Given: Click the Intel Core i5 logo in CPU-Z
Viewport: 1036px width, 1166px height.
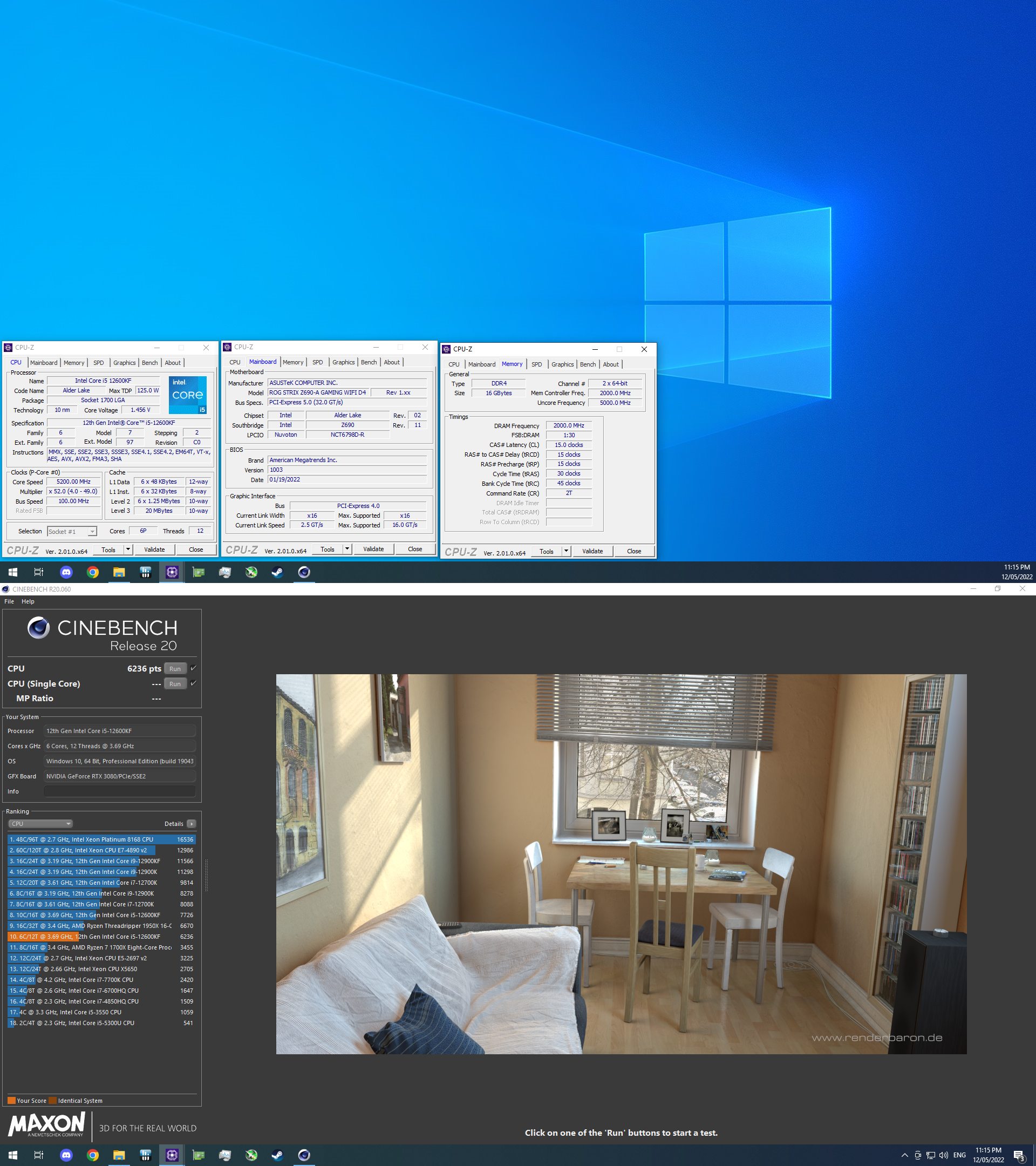Looking at the screenshot, I should coord(188,394).
